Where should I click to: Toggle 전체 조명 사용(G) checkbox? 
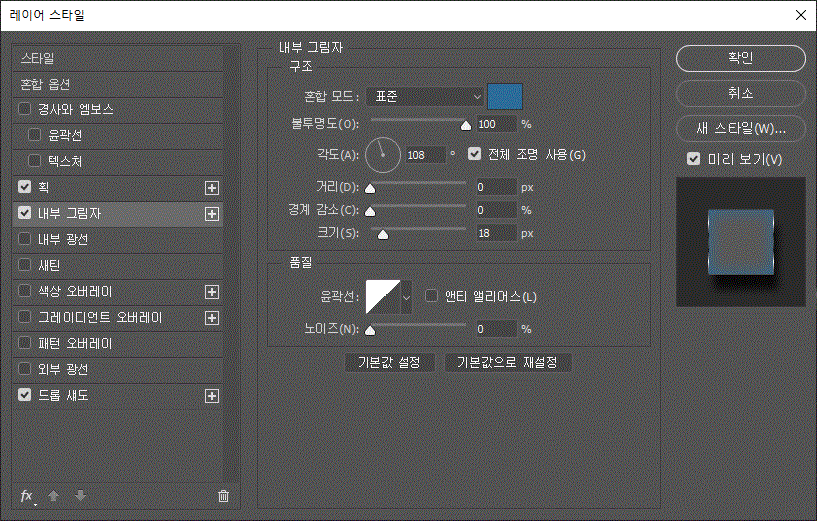tap(474, 154)
